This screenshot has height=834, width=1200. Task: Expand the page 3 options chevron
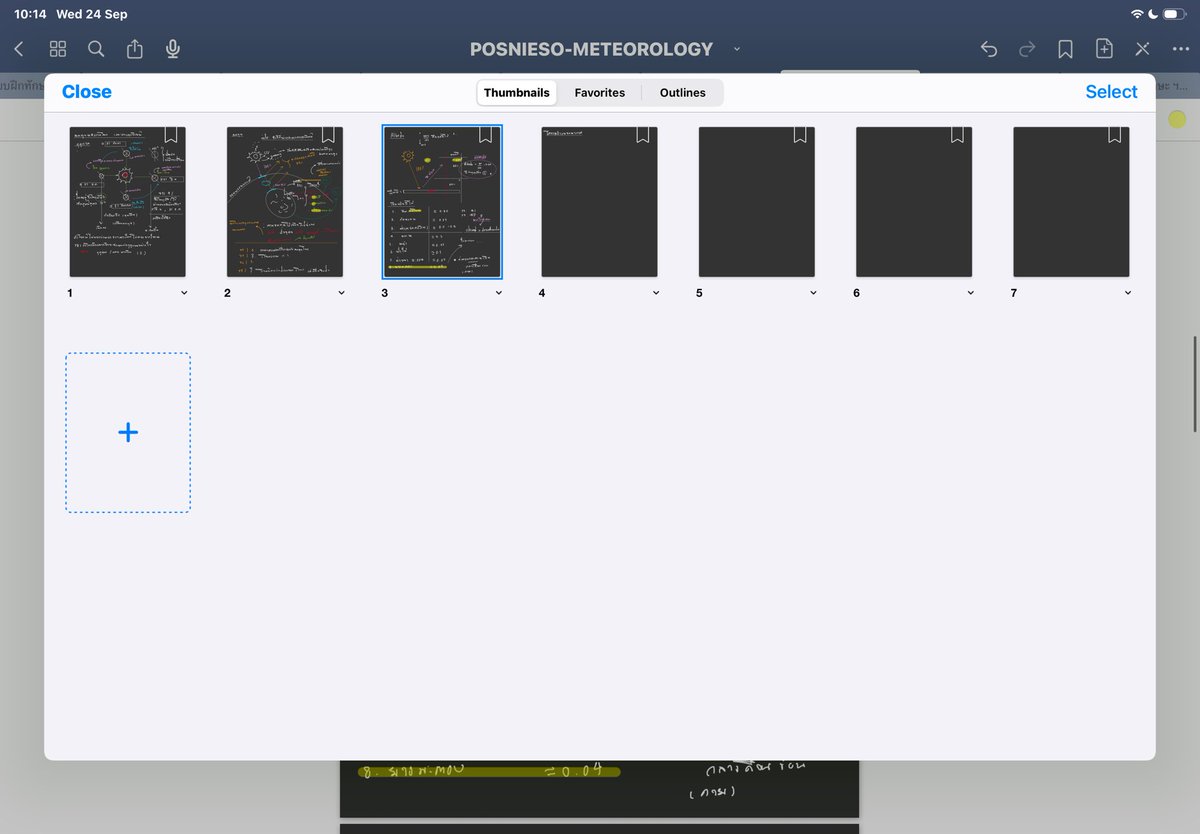499,293
